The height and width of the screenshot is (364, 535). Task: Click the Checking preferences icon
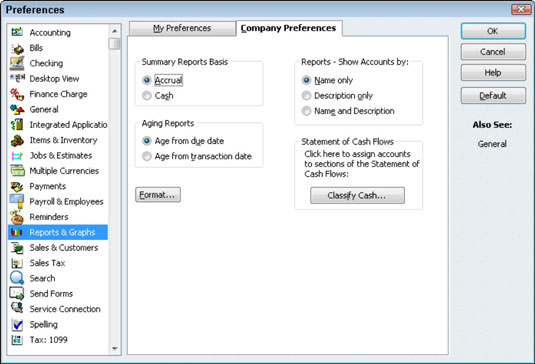pos(17,63)
